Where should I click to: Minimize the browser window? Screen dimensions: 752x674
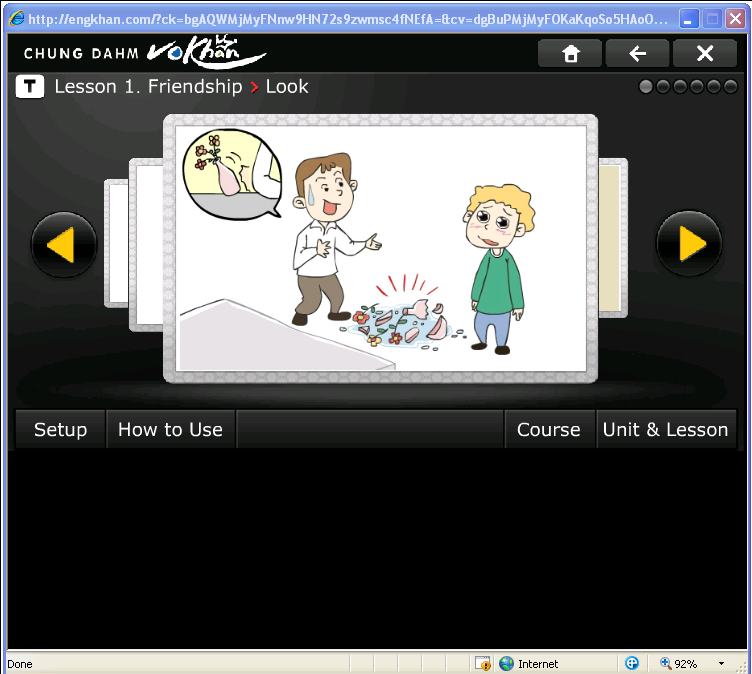(689, 19)
